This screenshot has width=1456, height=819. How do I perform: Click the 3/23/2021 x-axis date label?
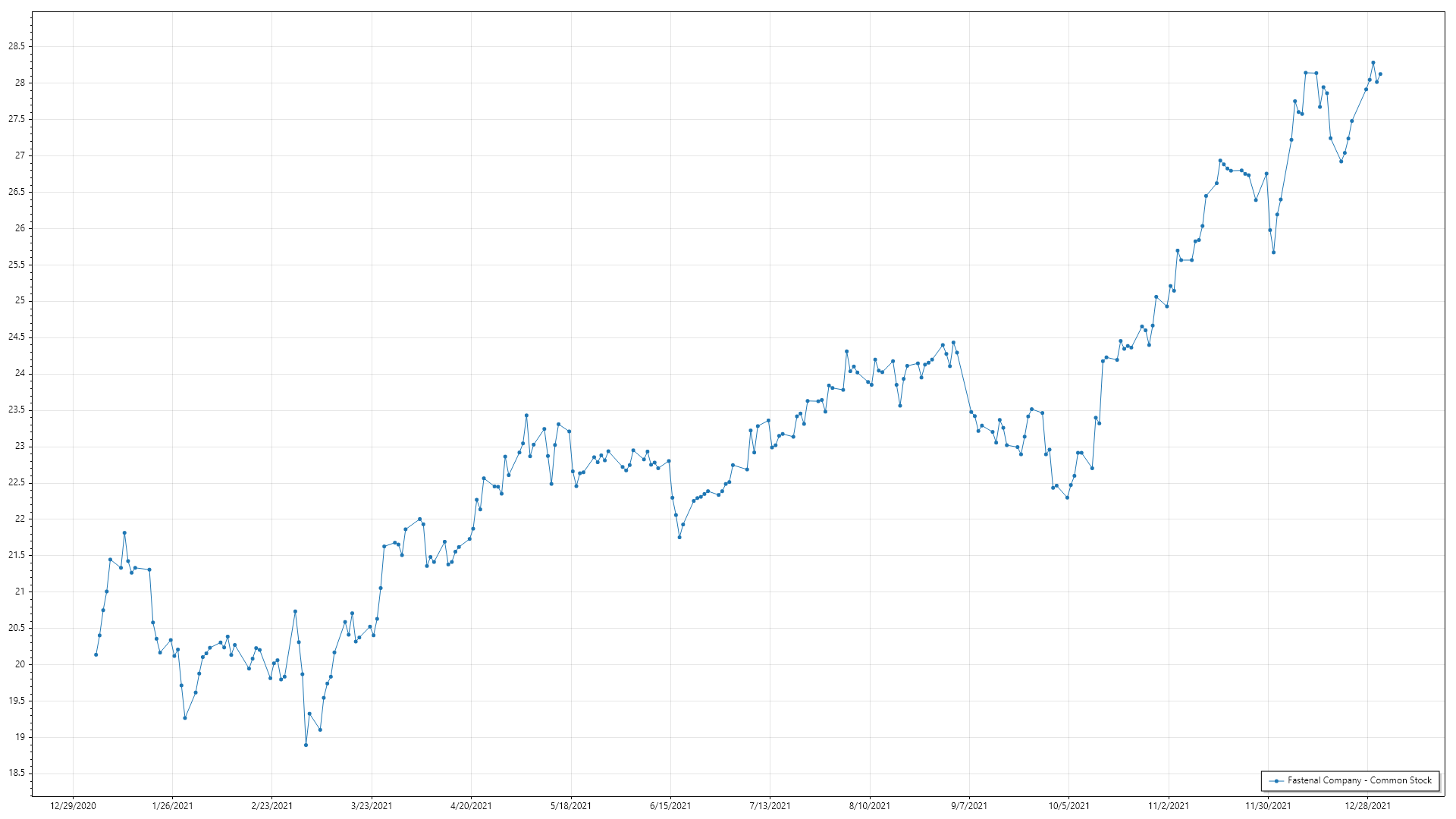[x=372, y=805]
